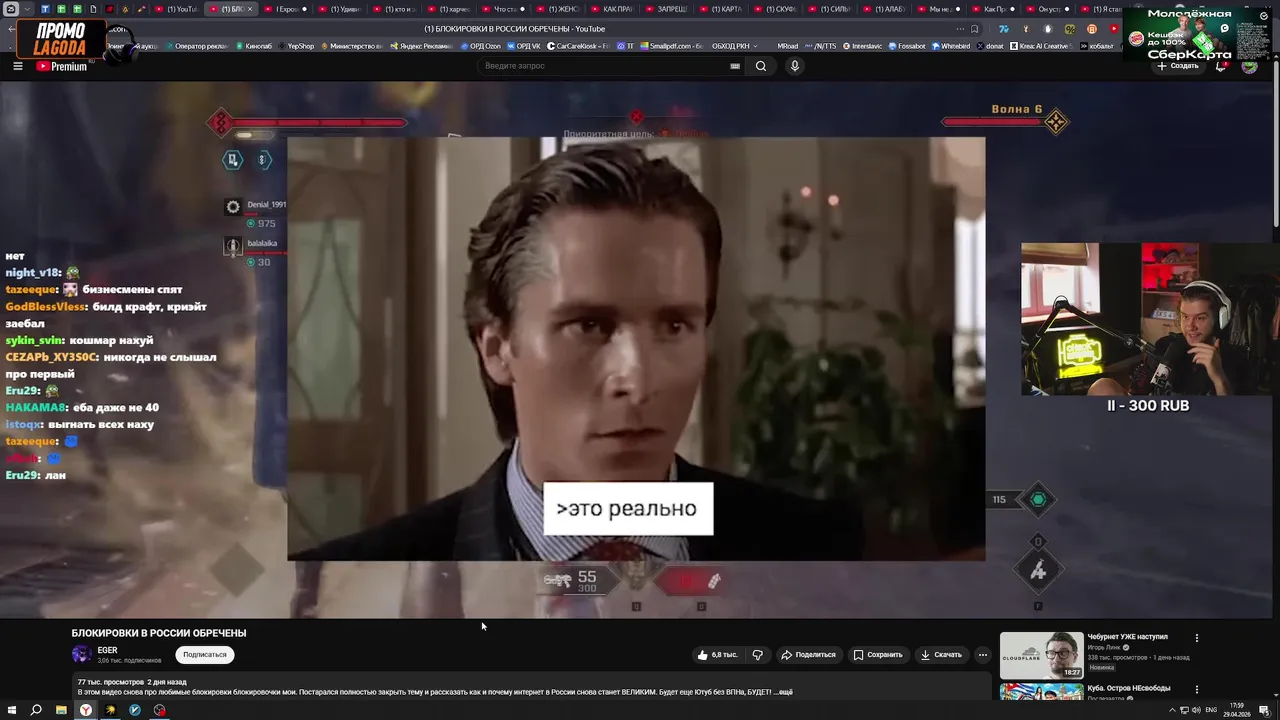Click ENG language indicator in tray

point(1211,710)
